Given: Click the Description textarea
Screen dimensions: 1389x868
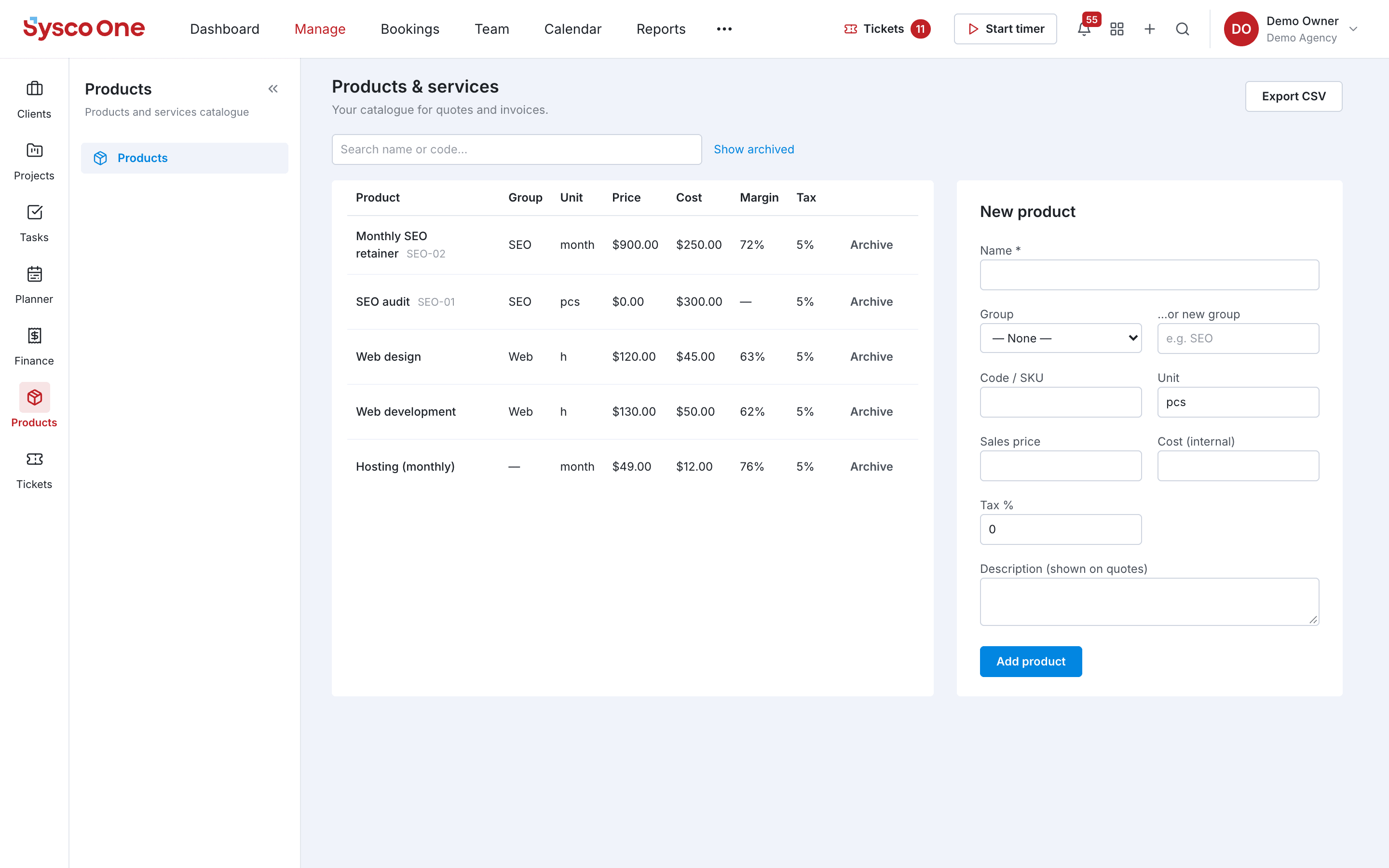Looking at the screenshot, I should [1149, 602].
